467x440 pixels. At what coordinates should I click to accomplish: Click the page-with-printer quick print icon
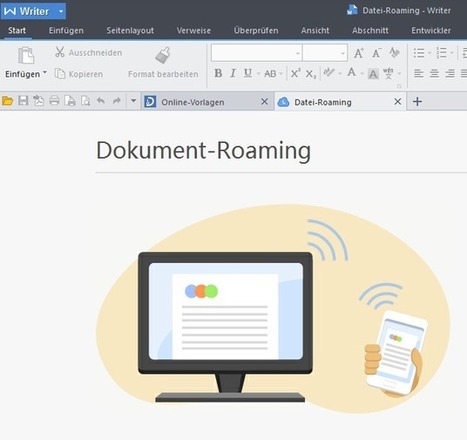click(70, 101)
